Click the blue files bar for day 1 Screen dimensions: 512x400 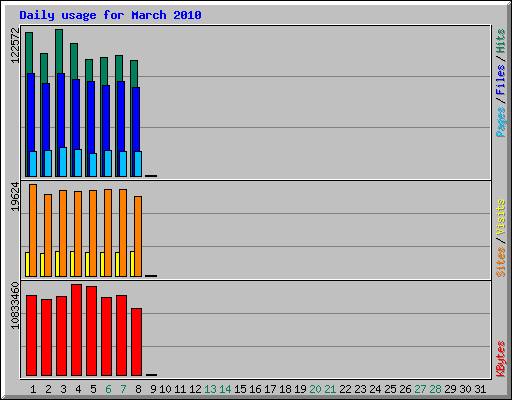[31, 112]
